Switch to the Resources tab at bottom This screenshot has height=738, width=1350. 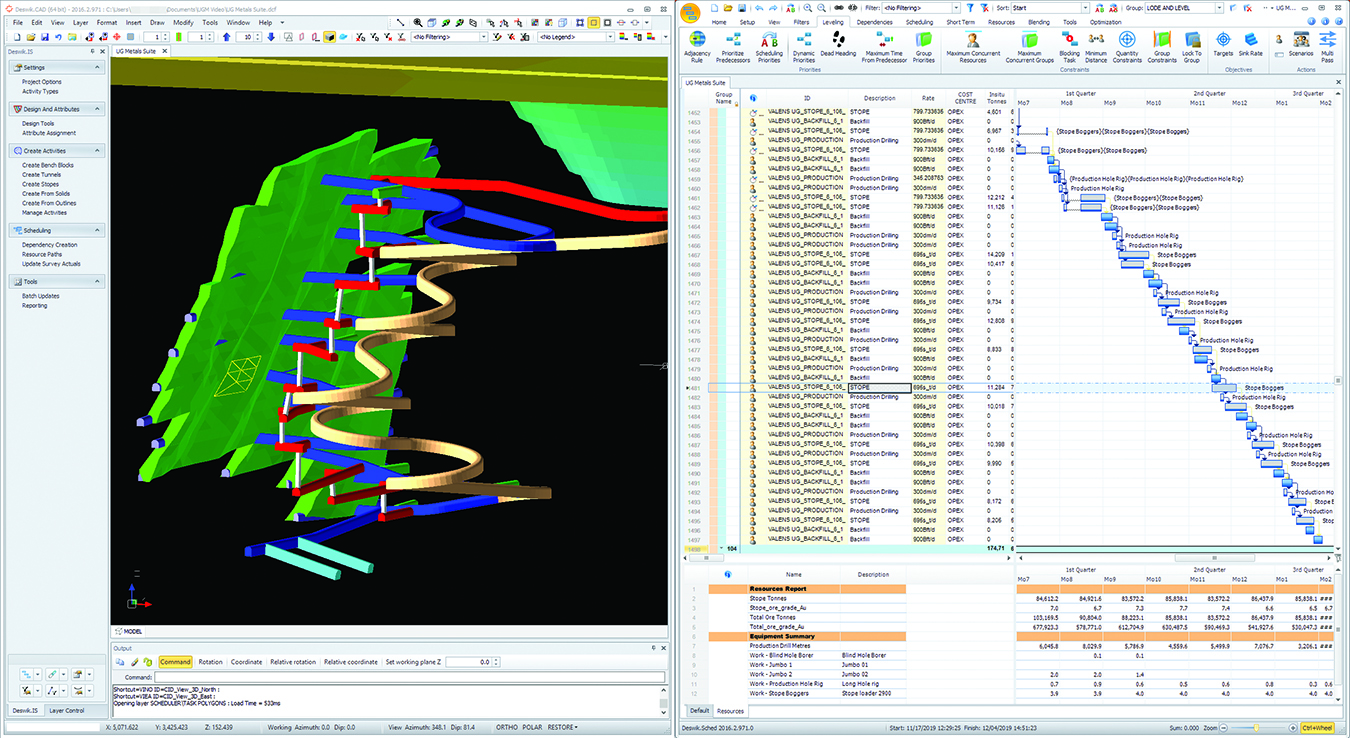point(730,711)
